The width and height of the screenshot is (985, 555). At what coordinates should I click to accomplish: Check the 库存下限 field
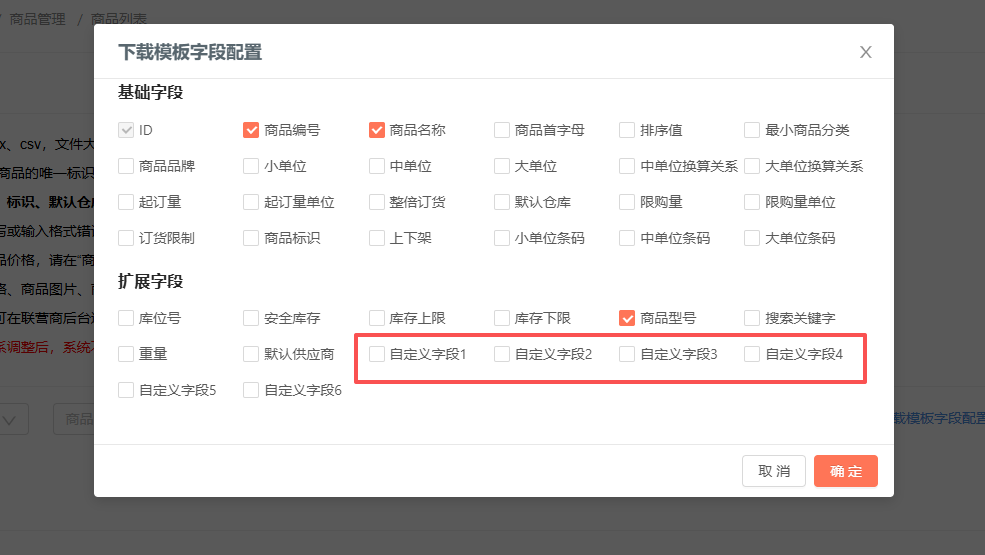(x=501, y=318)
